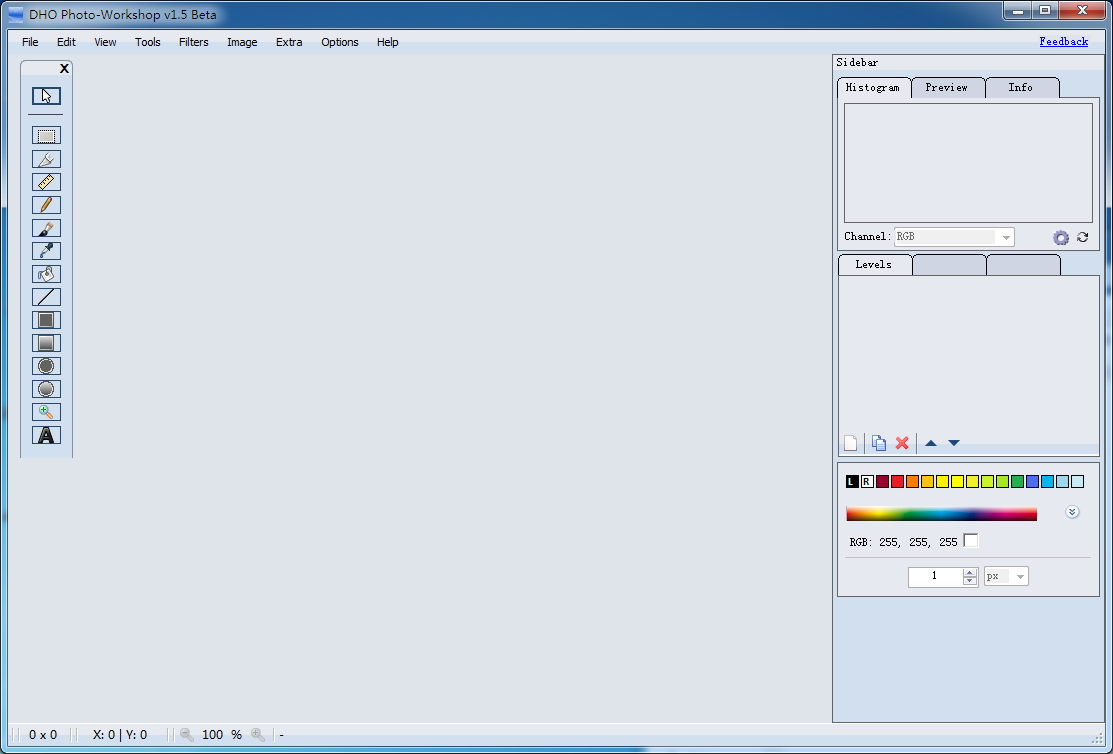Delete layer with the red X
1113x754 pixels.
point(902,443)
